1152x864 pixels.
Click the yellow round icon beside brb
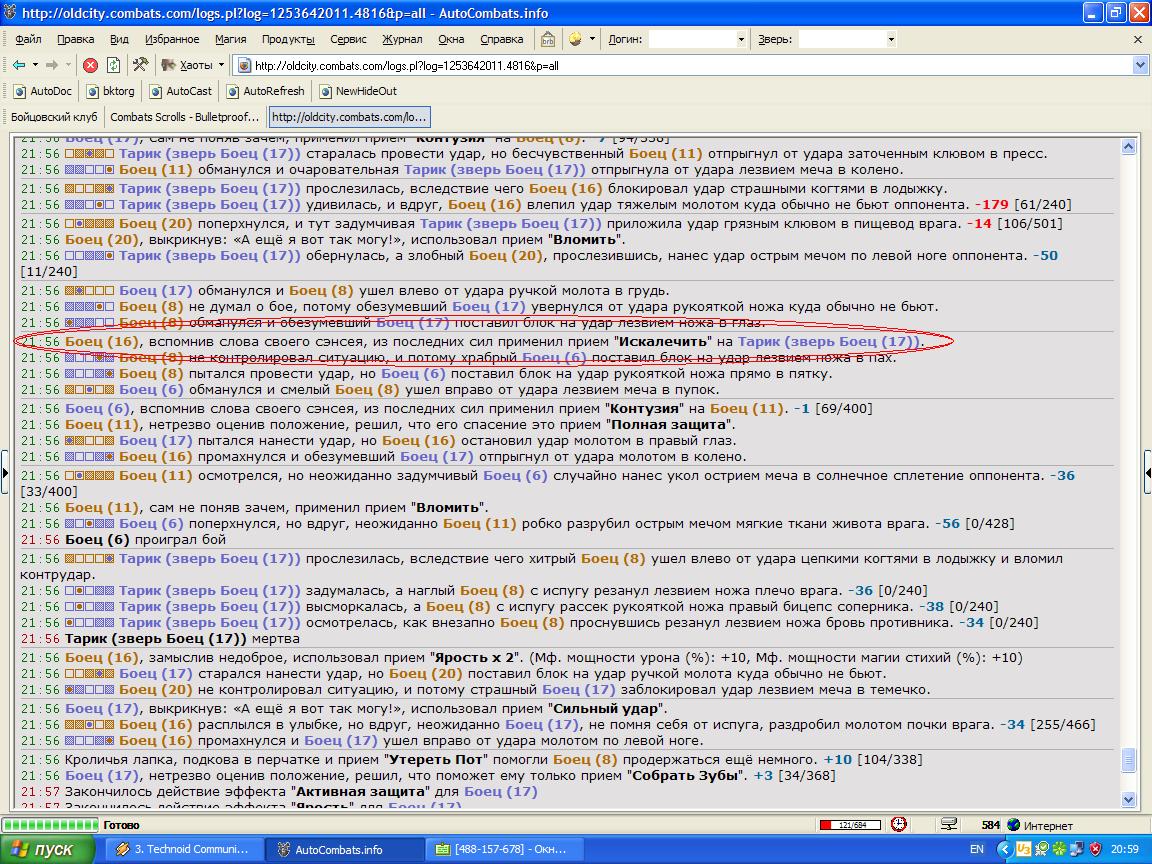pyautogui.click(x=575, y=39)
